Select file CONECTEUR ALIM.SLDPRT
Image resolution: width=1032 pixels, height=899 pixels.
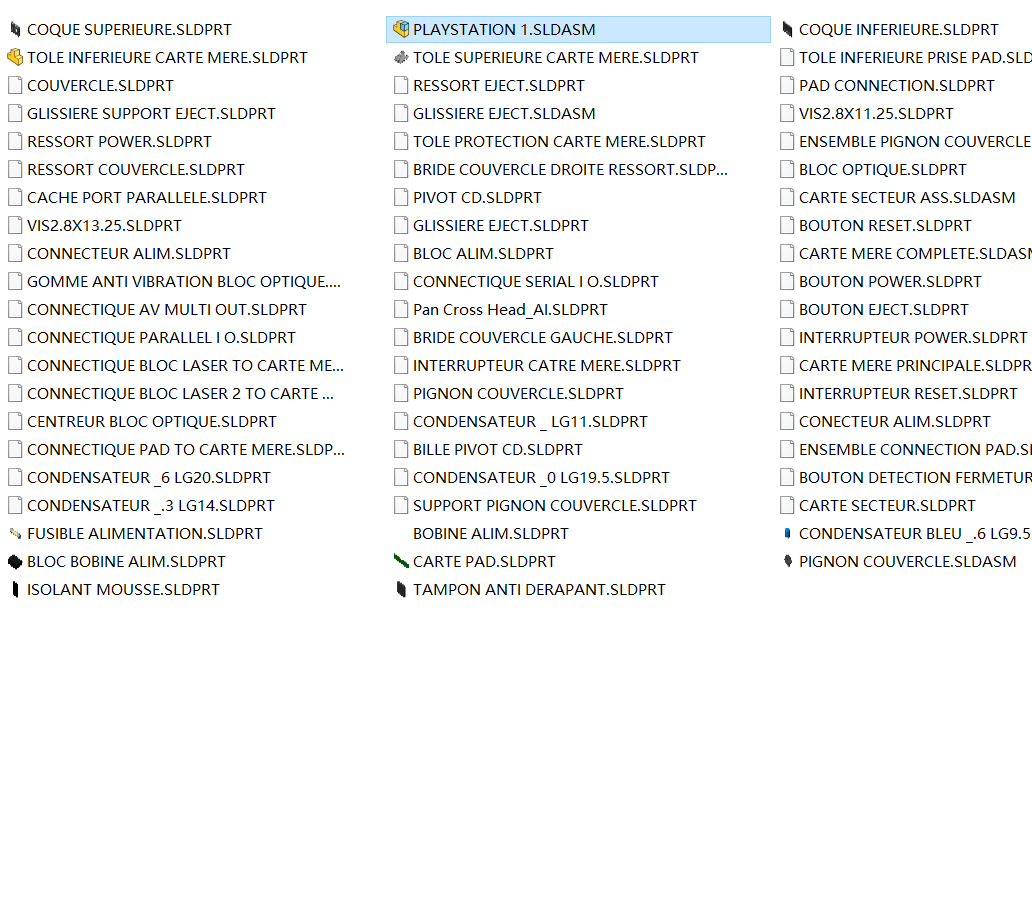[x=894, y=421]
